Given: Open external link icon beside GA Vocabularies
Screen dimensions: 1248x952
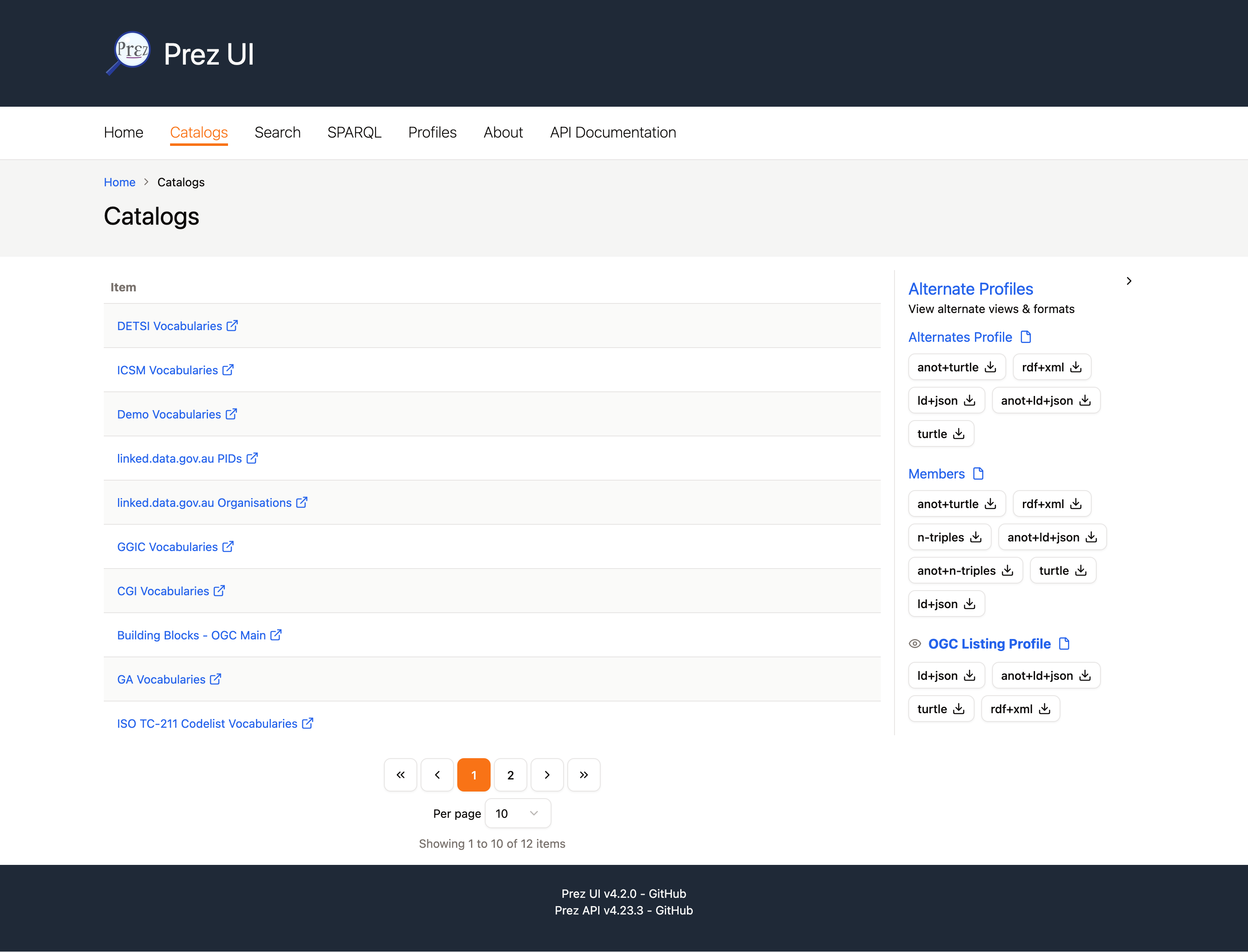Looking at the screenshot, I should [216, 678].
